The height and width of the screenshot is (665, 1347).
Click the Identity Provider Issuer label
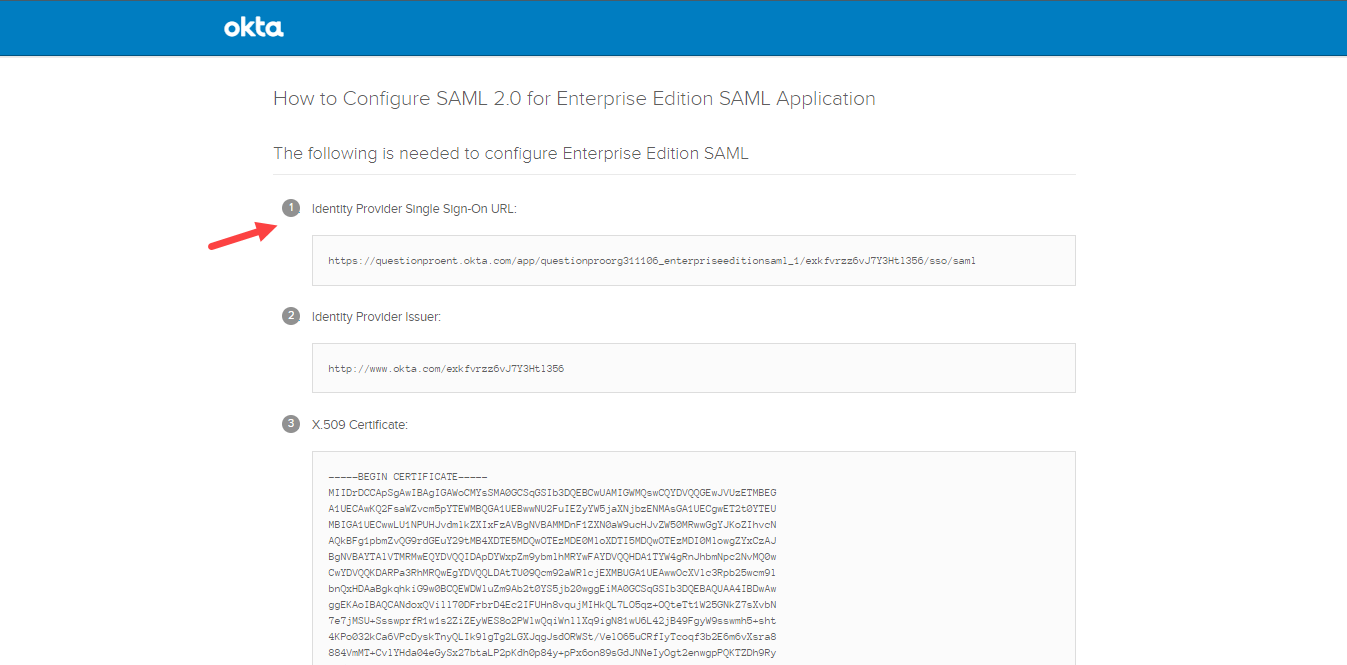(x=376, y=317)
